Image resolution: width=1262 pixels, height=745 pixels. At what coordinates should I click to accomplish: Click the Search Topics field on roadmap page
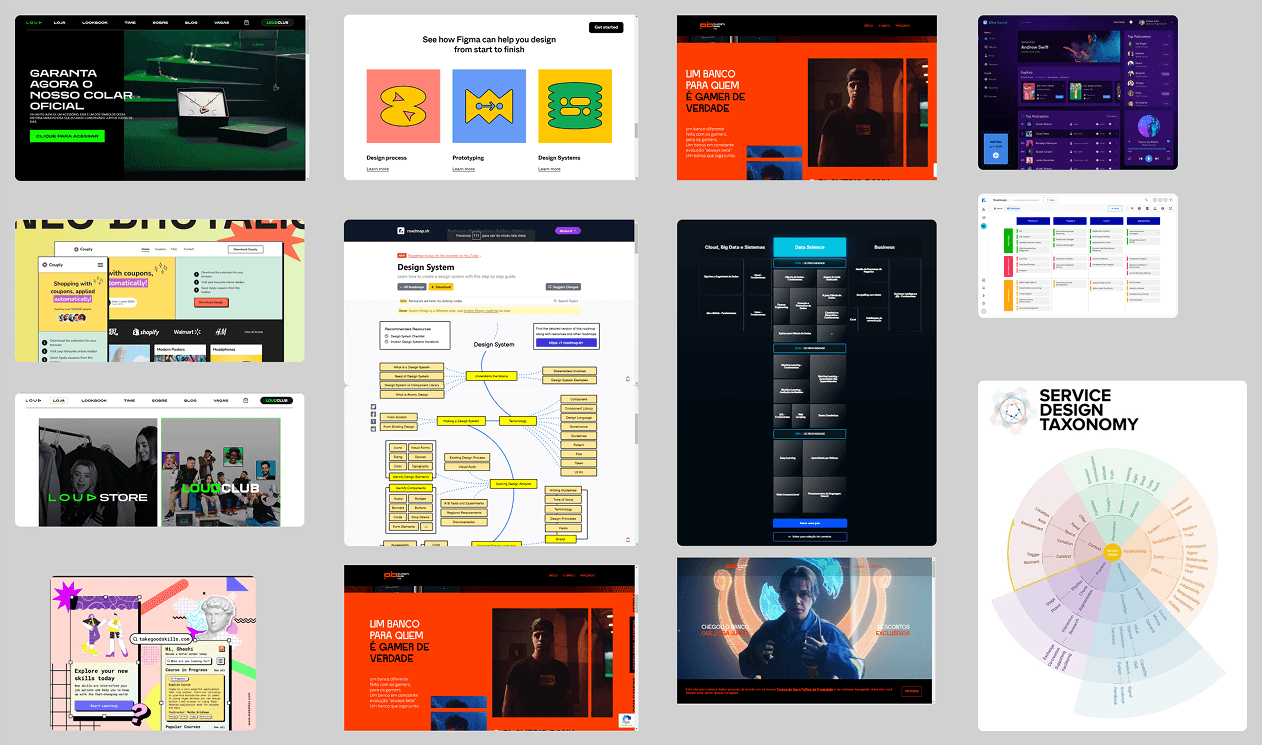pos(566,300)
